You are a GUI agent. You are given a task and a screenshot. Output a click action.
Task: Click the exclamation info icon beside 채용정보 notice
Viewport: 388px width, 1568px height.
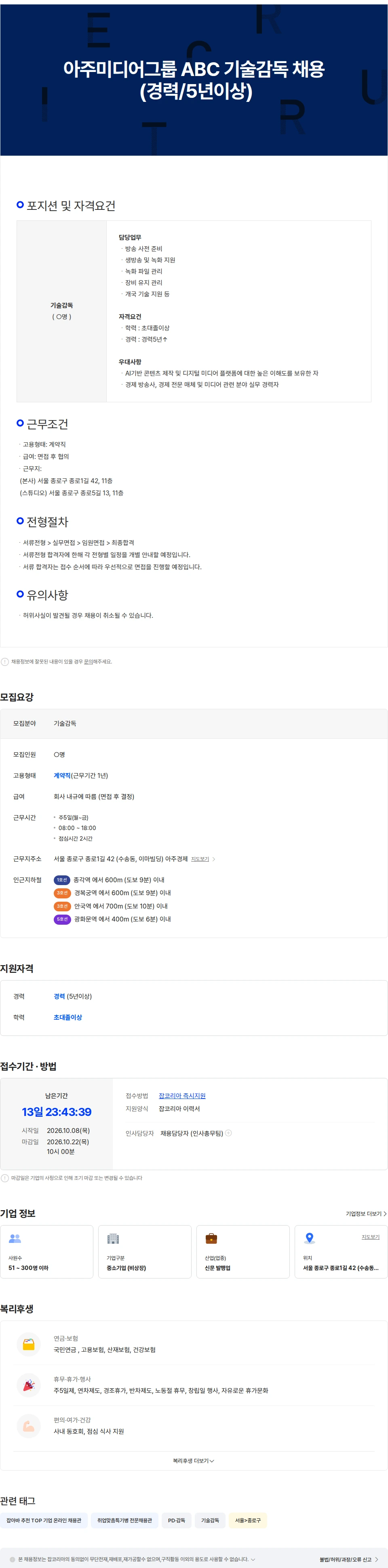click(x=5, y=661)
